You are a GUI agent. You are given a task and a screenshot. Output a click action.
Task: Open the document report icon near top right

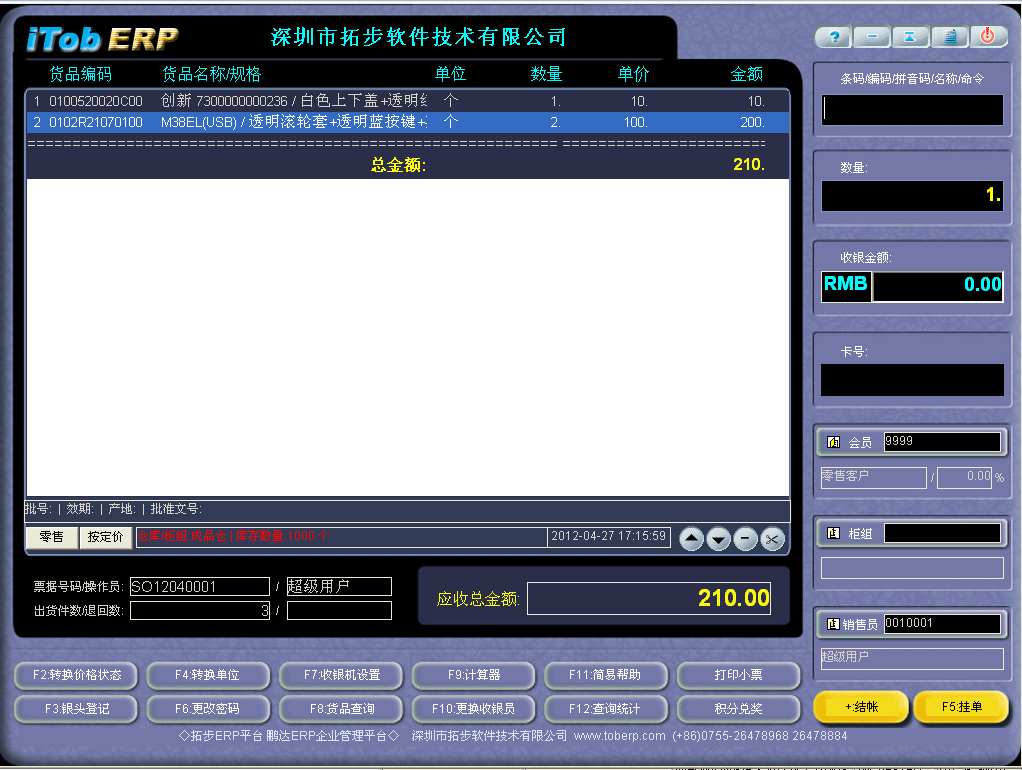click(948, 36)
